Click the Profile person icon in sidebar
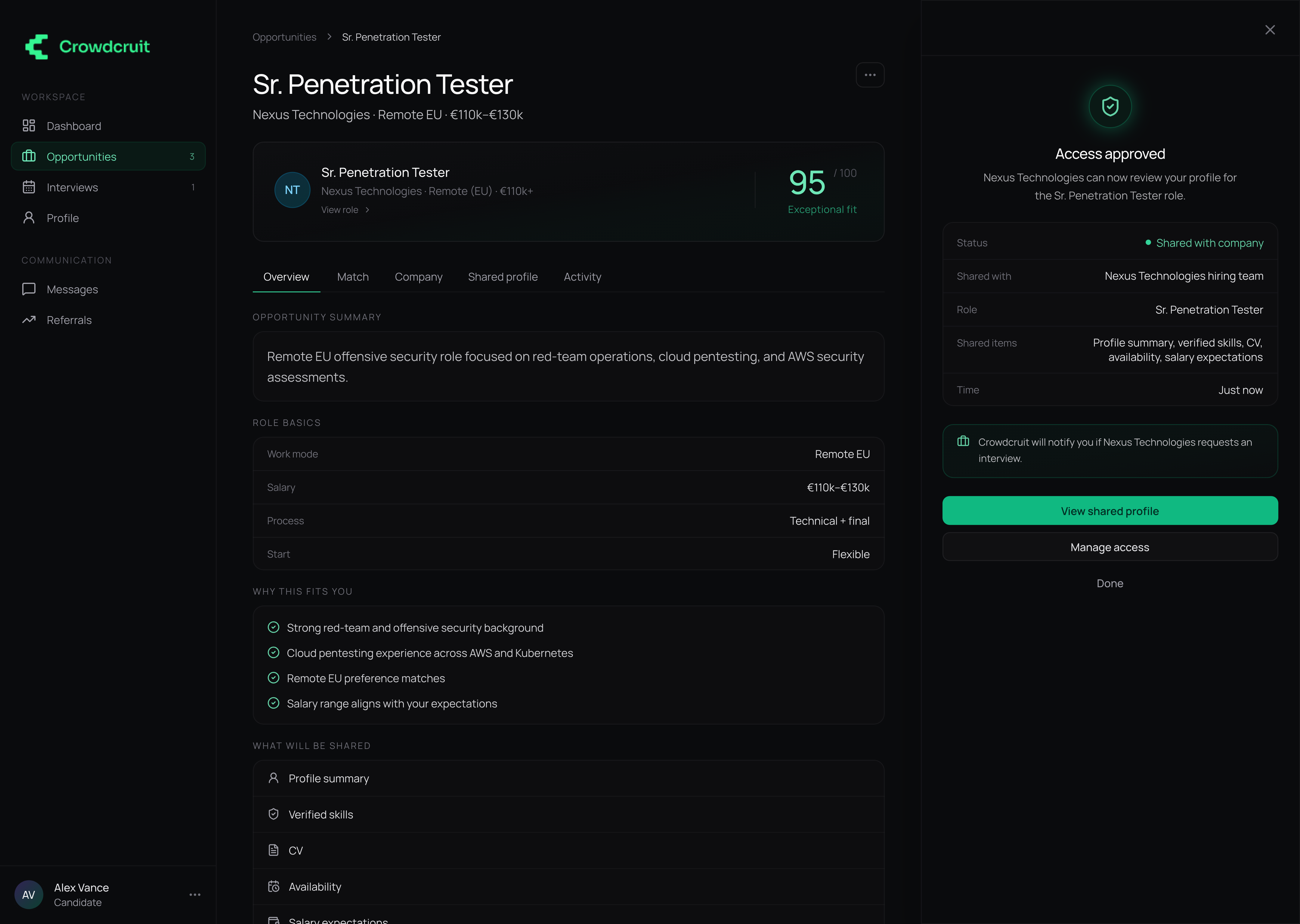 (x=29, y=218)
